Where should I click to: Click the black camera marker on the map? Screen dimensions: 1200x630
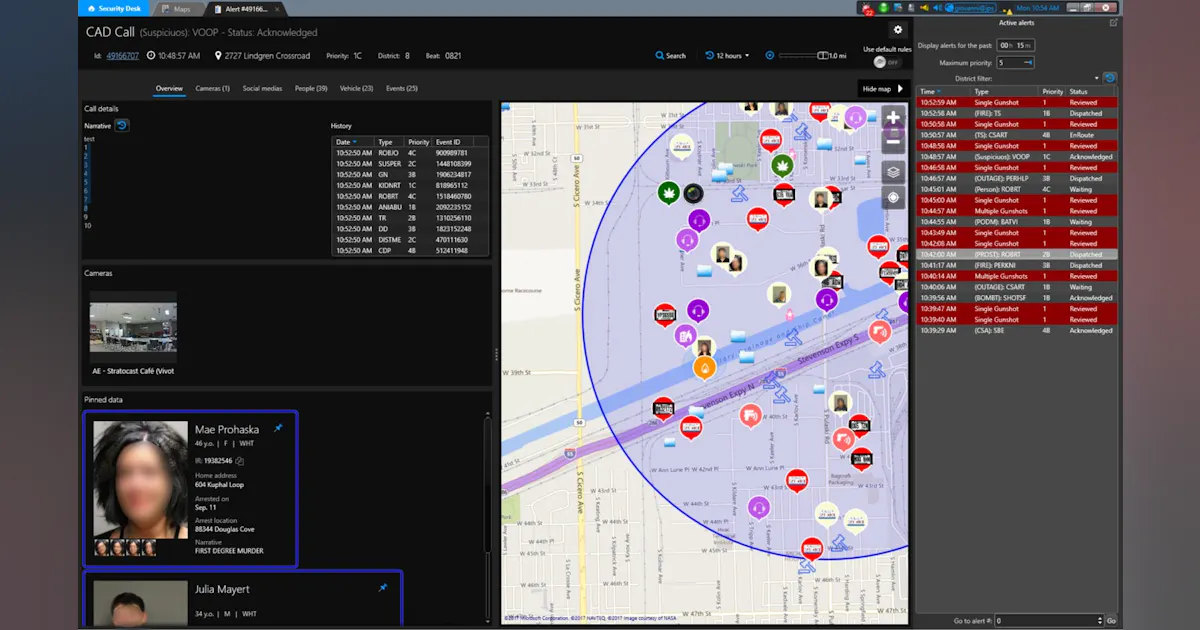coord(693,193)
